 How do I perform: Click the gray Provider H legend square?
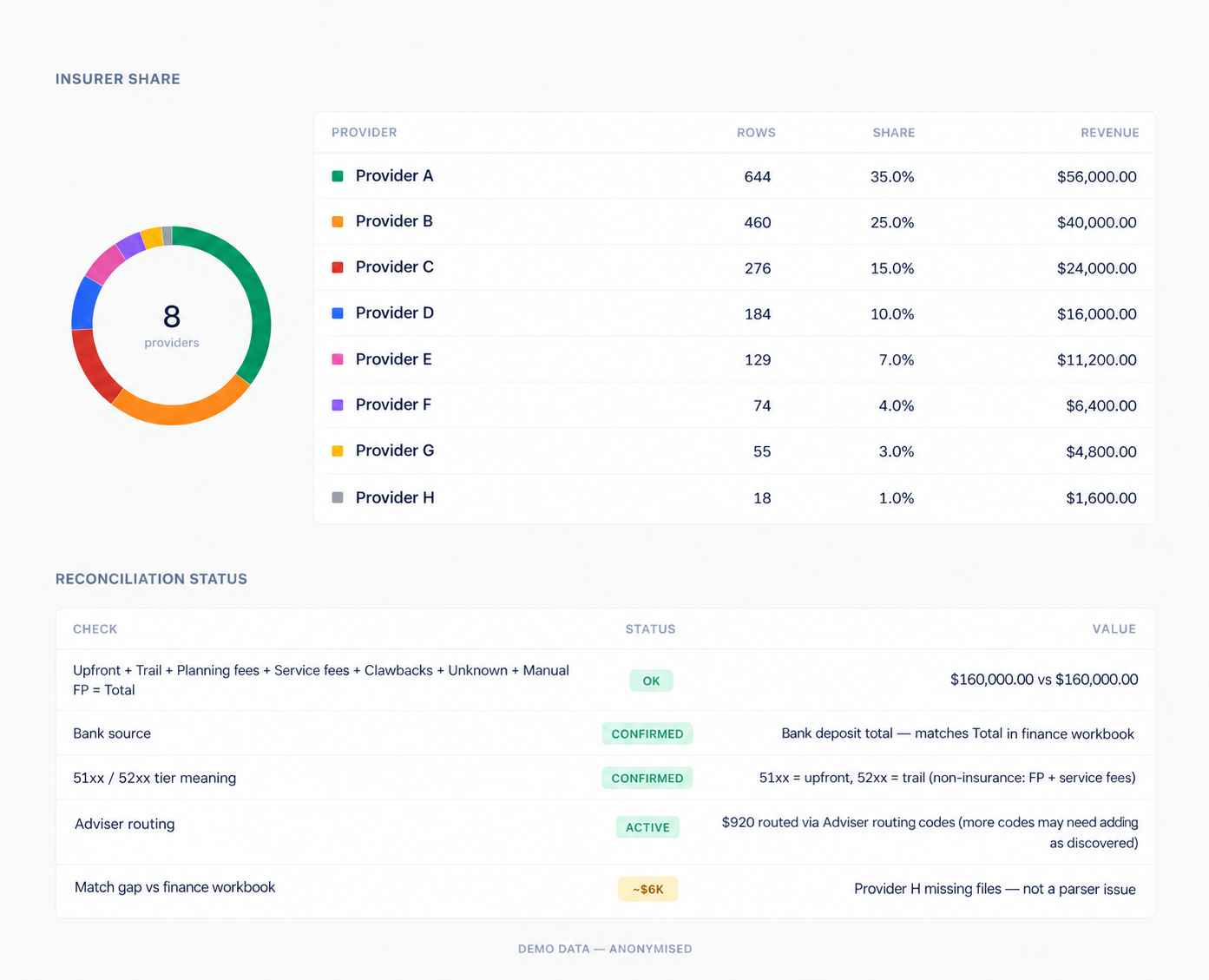338,497
